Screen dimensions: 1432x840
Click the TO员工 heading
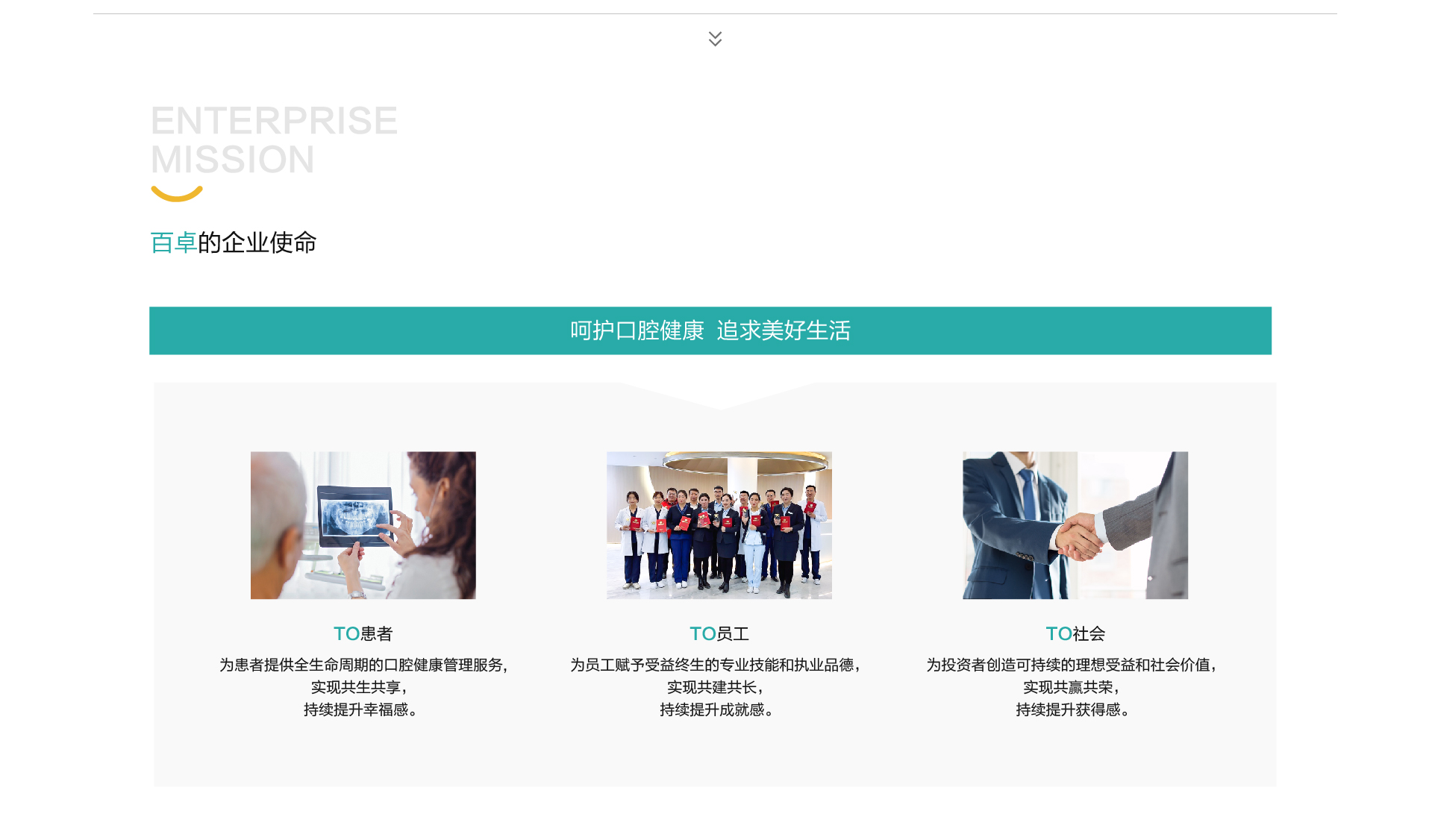(x=719, y=633)
